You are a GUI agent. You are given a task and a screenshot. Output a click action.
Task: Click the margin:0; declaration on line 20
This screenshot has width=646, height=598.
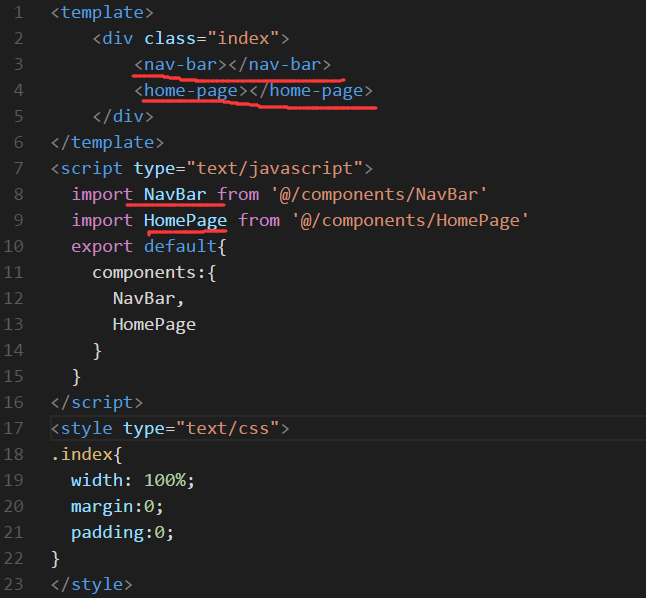(117, 506)
